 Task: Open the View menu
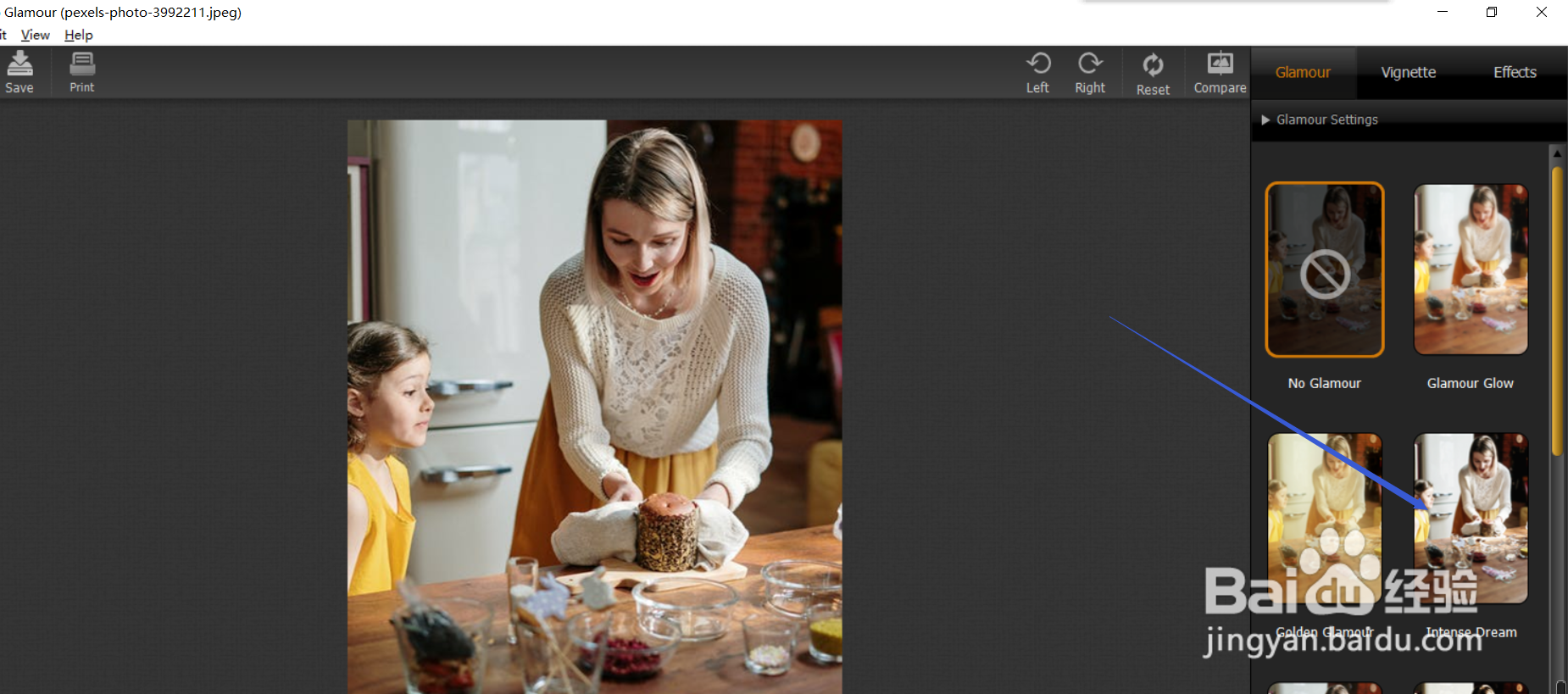pyautogui.click(x=35, y=35)
